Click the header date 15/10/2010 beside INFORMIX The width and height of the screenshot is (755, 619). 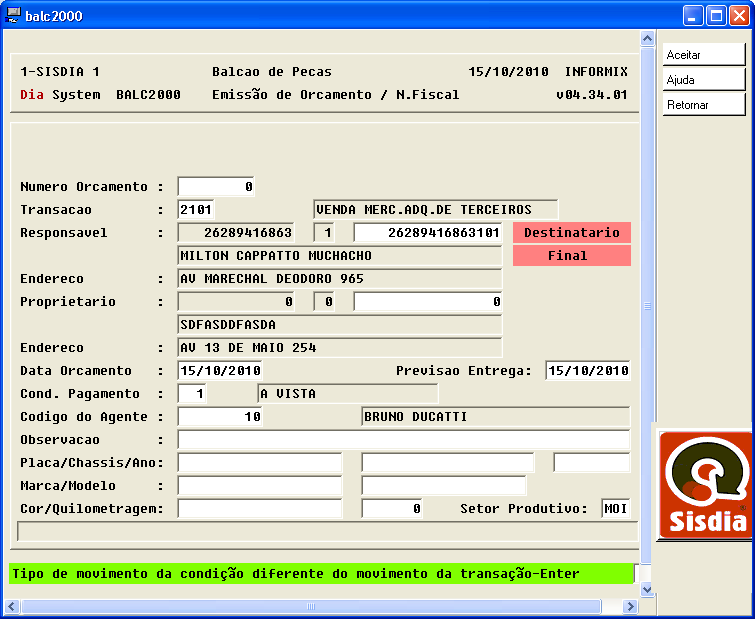pyautogui.click(x=508, y=72)
